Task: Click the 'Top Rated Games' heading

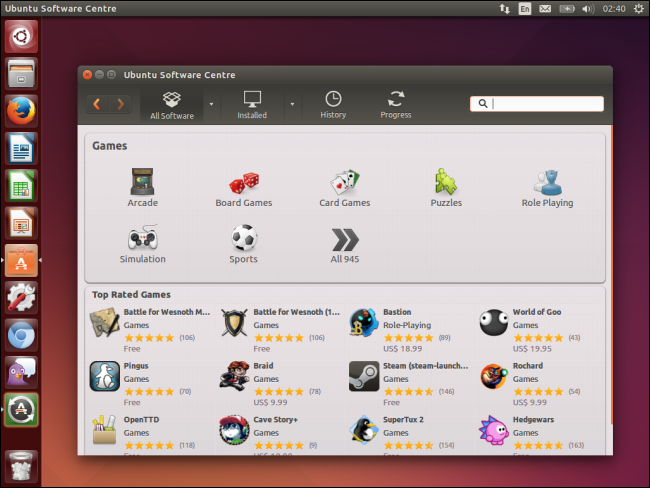Action: [131, 294]
